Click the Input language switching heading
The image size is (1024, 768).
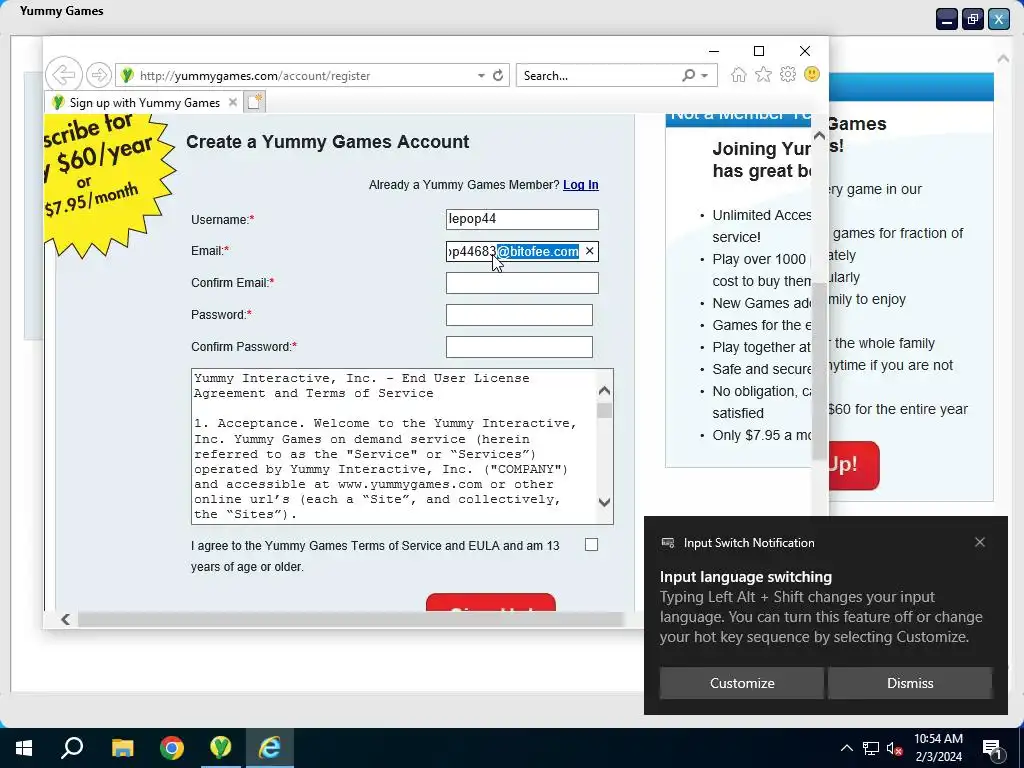click(x=745, y=577)
